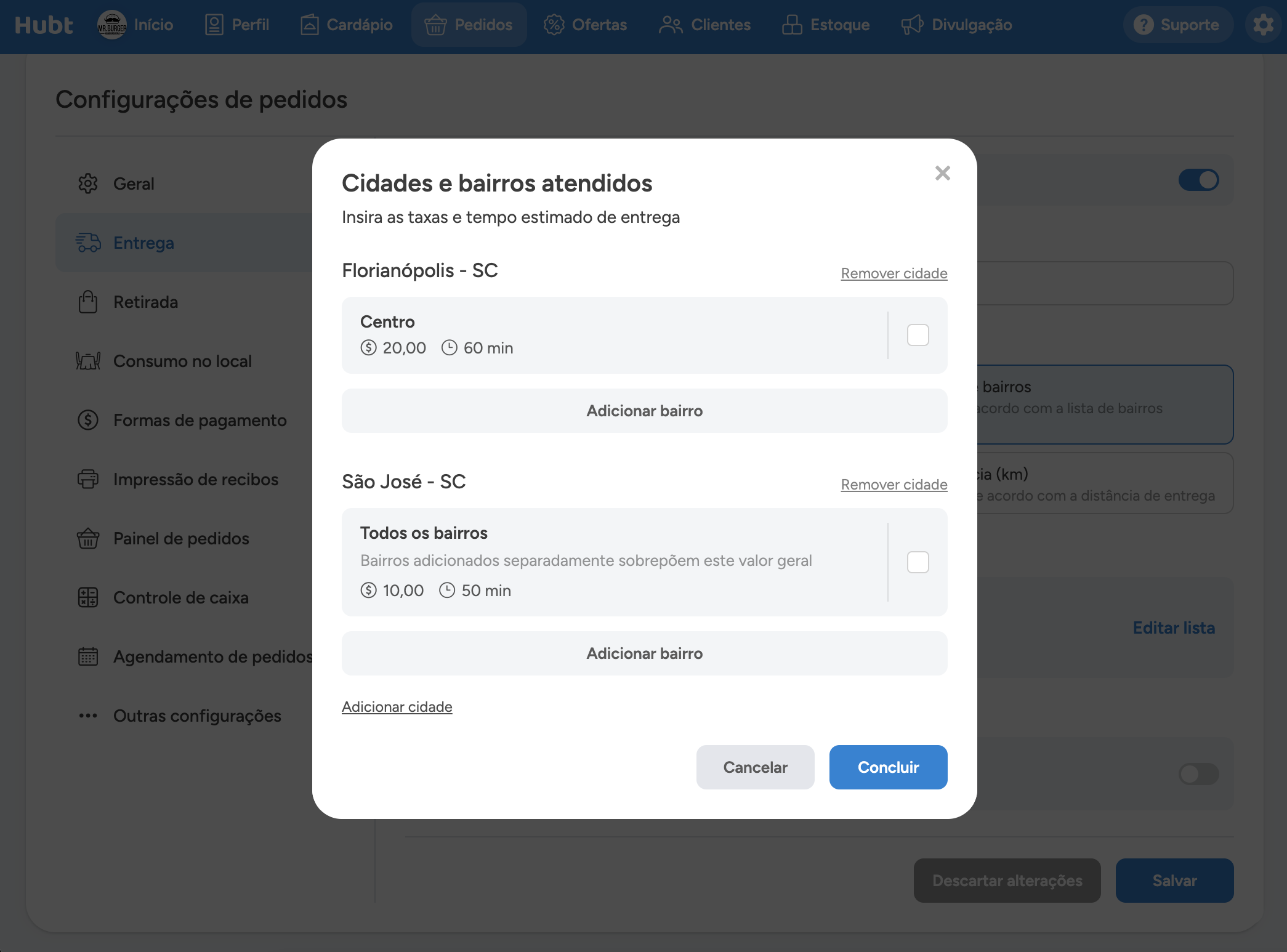Click the 10,00 fee for Todos os bairros
1287x952 pixels.
tap(403, 591)
